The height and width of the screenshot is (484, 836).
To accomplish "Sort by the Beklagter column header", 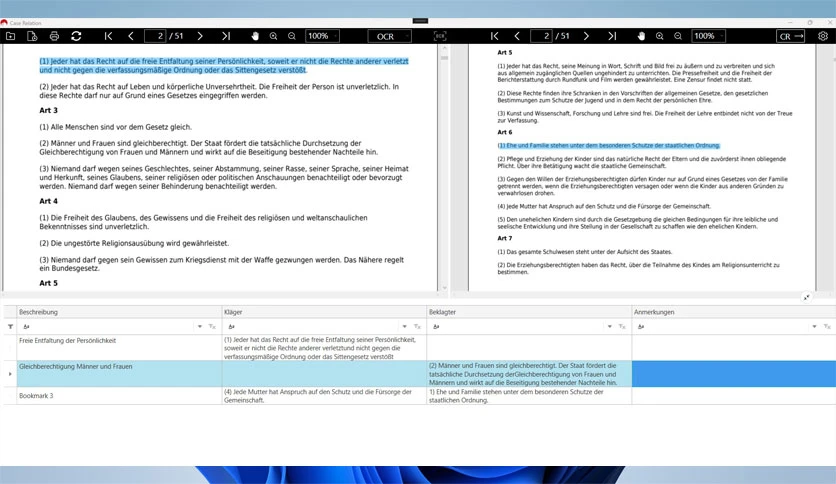I will pos(529,312).
